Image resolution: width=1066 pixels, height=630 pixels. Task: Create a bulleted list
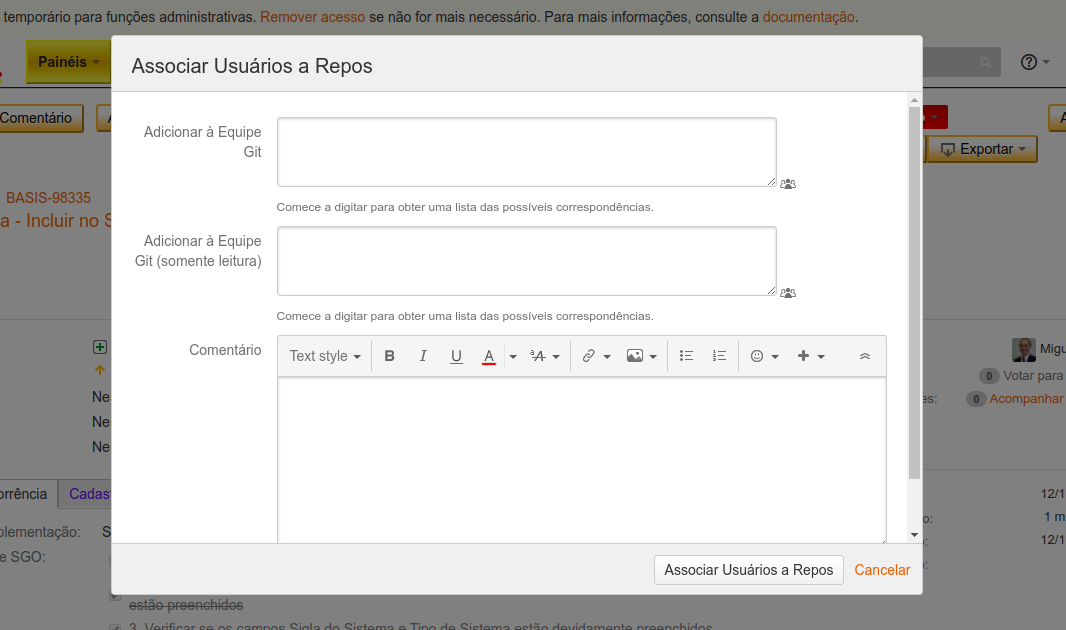(x=686, y=356)
